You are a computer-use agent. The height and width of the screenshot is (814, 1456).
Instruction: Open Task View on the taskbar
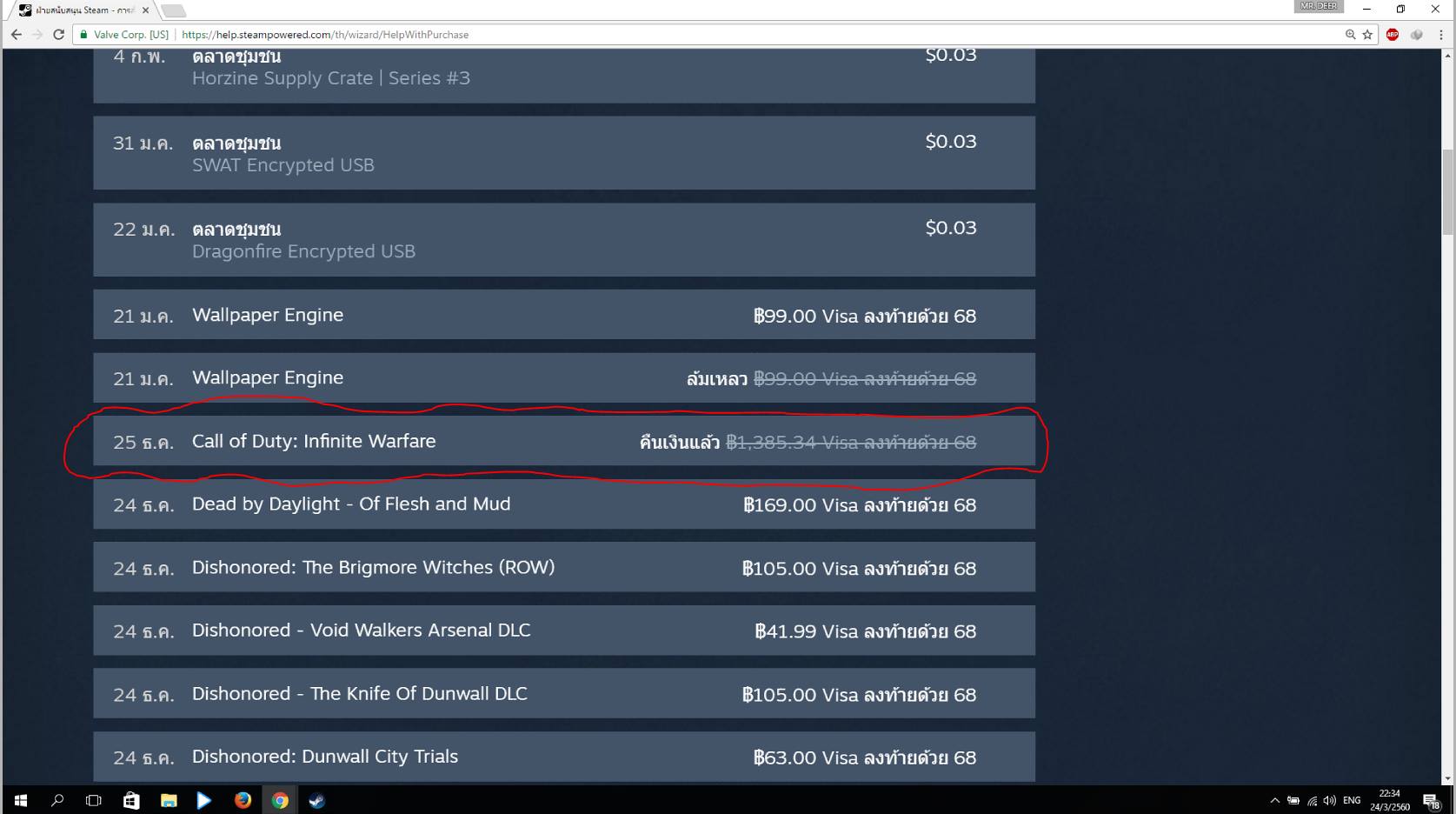94,800
